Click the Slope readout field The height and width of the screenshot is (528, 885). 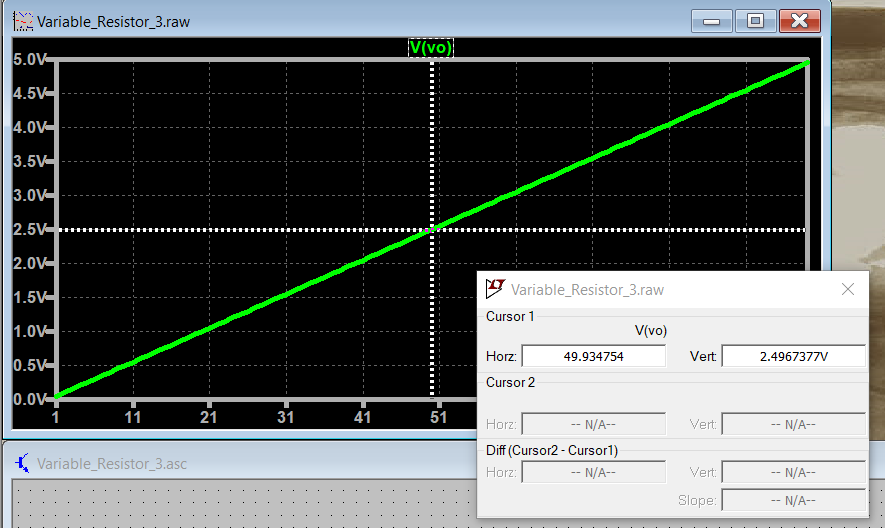click(793, 500)
